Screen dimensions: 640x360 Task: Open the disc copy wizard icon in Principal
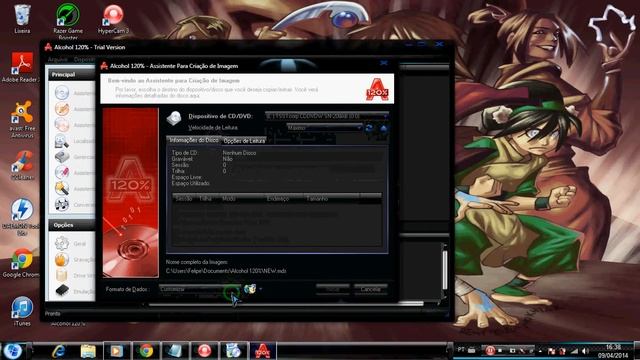tap(62, 125)
